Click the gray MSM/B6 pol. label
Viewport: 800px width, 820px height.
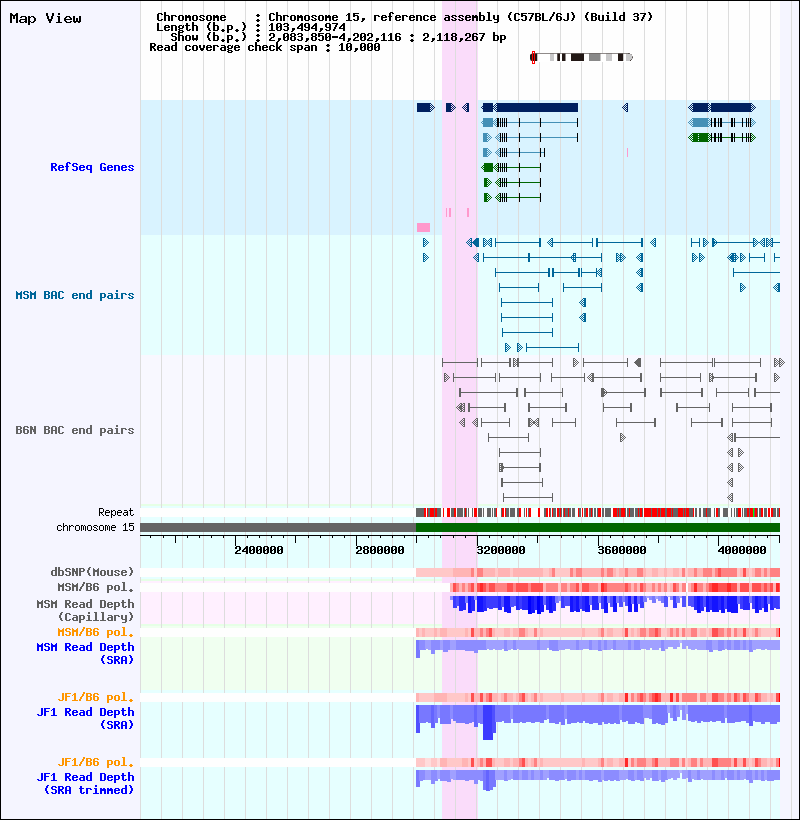coord(96,587)
